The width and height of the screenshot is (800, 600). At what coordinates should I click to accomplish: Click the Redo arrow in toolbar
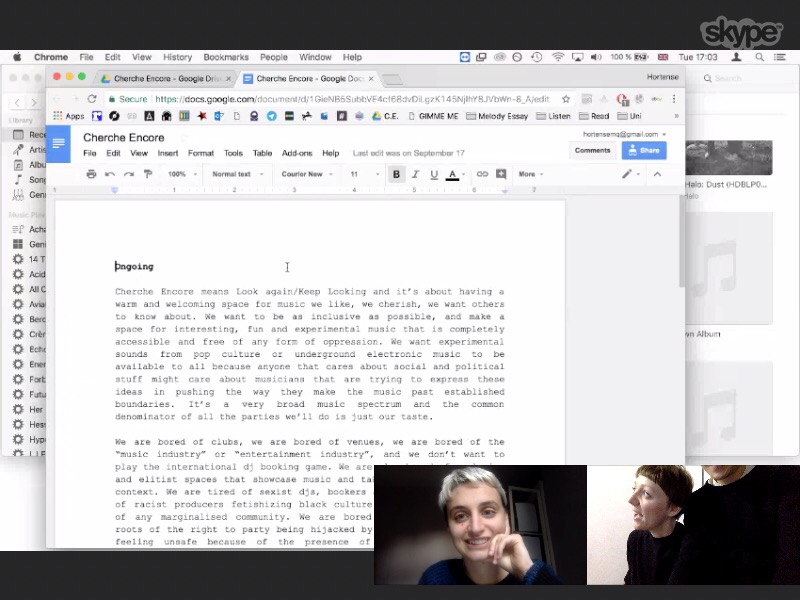tap(128, 174)
